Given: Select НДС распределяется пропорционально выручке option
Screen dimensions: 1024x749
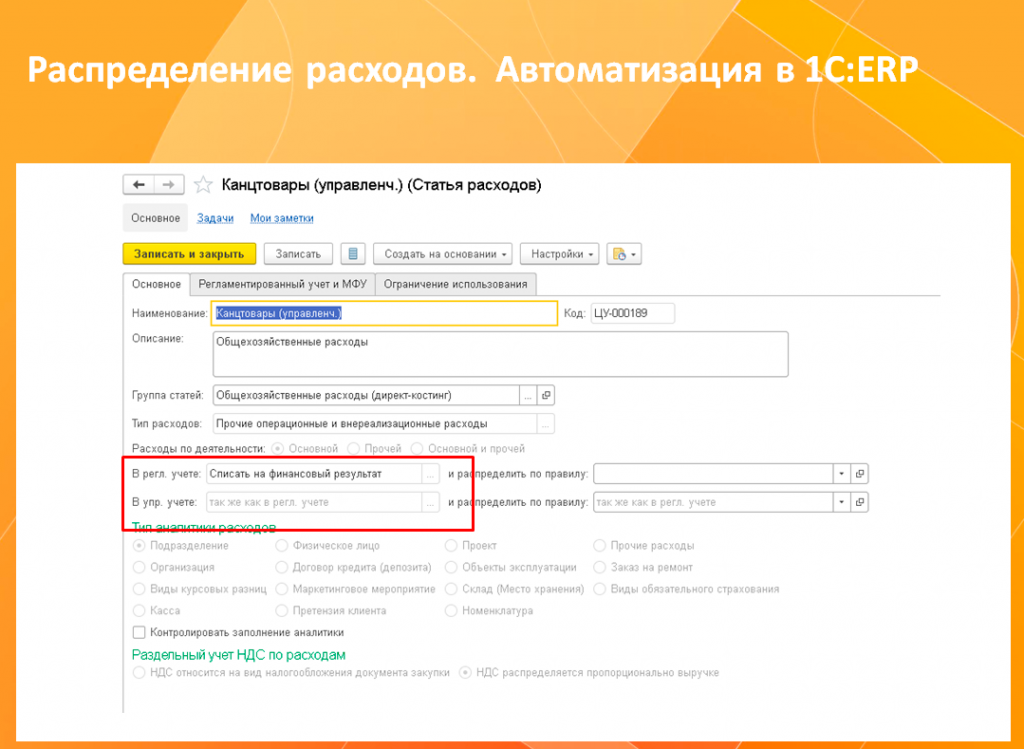Looking at the screenshot, I should (465, 673).
